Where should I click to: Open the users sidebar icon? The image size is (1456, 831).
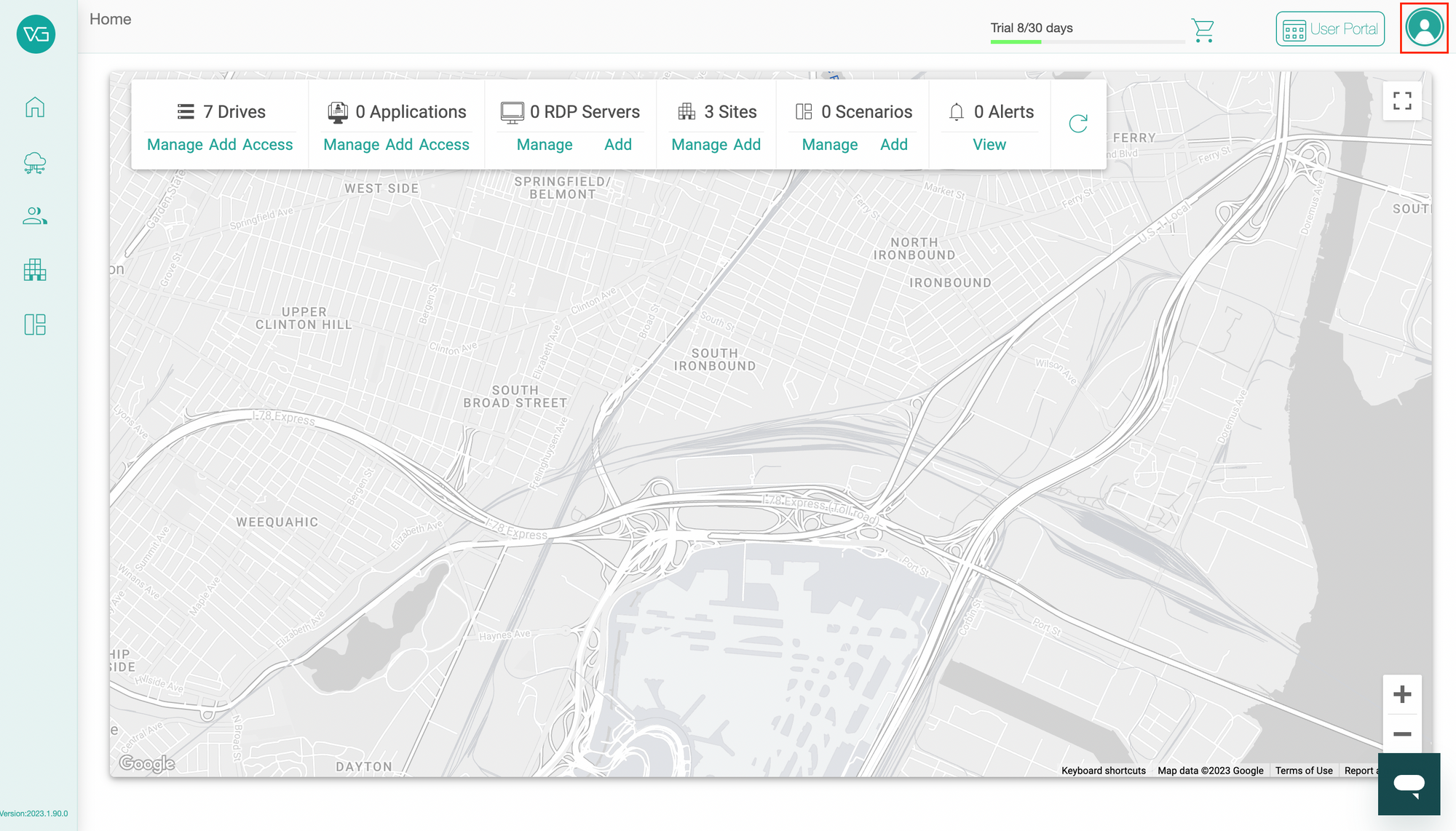click(35, 216)
